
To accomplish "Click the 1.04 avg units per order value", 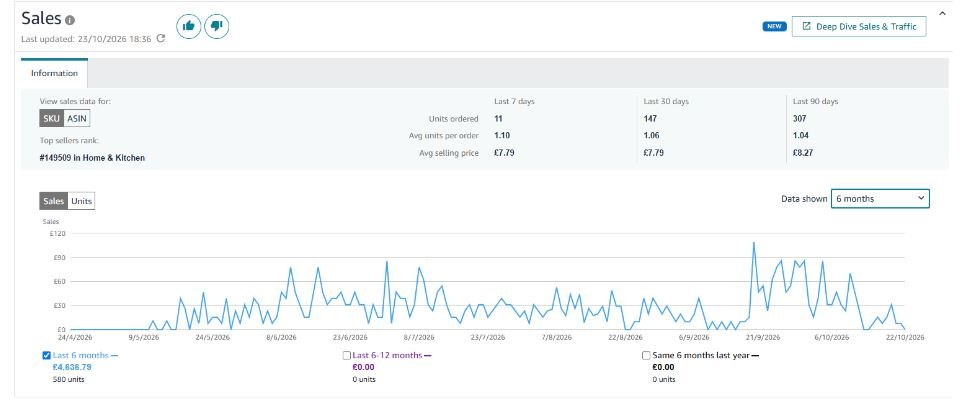I will 800,135.
